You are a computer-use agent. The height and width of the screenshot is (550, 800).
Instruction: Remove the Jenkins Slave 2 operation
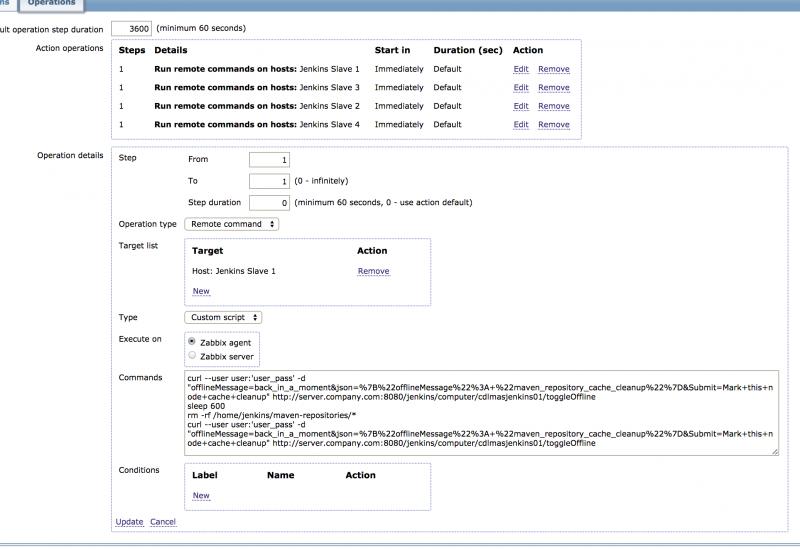(x=553, y=106)
